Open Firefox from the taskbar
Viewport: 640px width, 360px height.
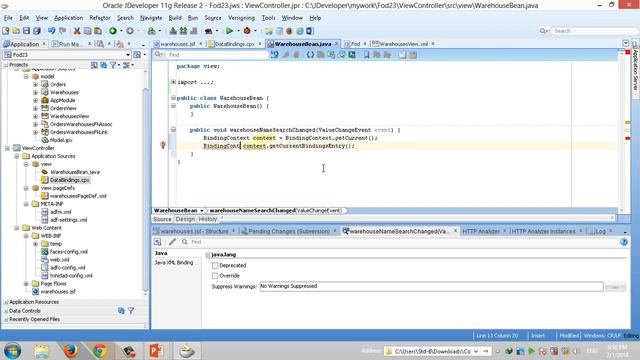tap(71, 351)
